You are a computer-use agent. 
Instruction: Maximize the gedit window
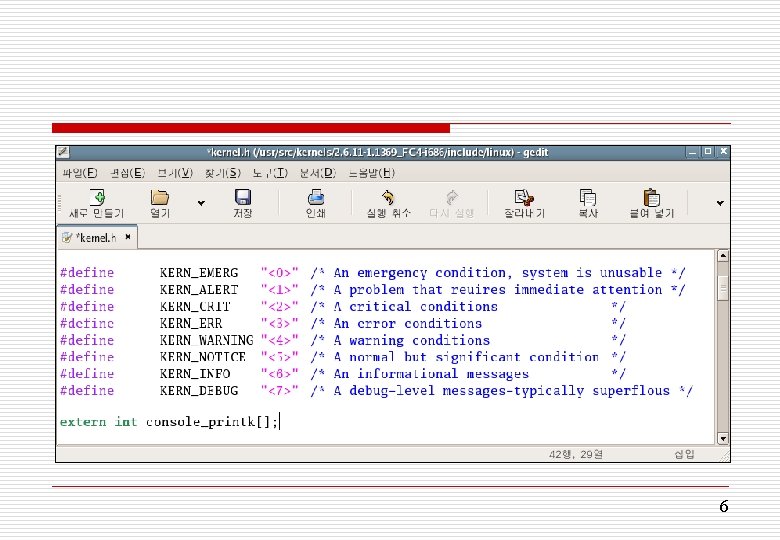707,152
